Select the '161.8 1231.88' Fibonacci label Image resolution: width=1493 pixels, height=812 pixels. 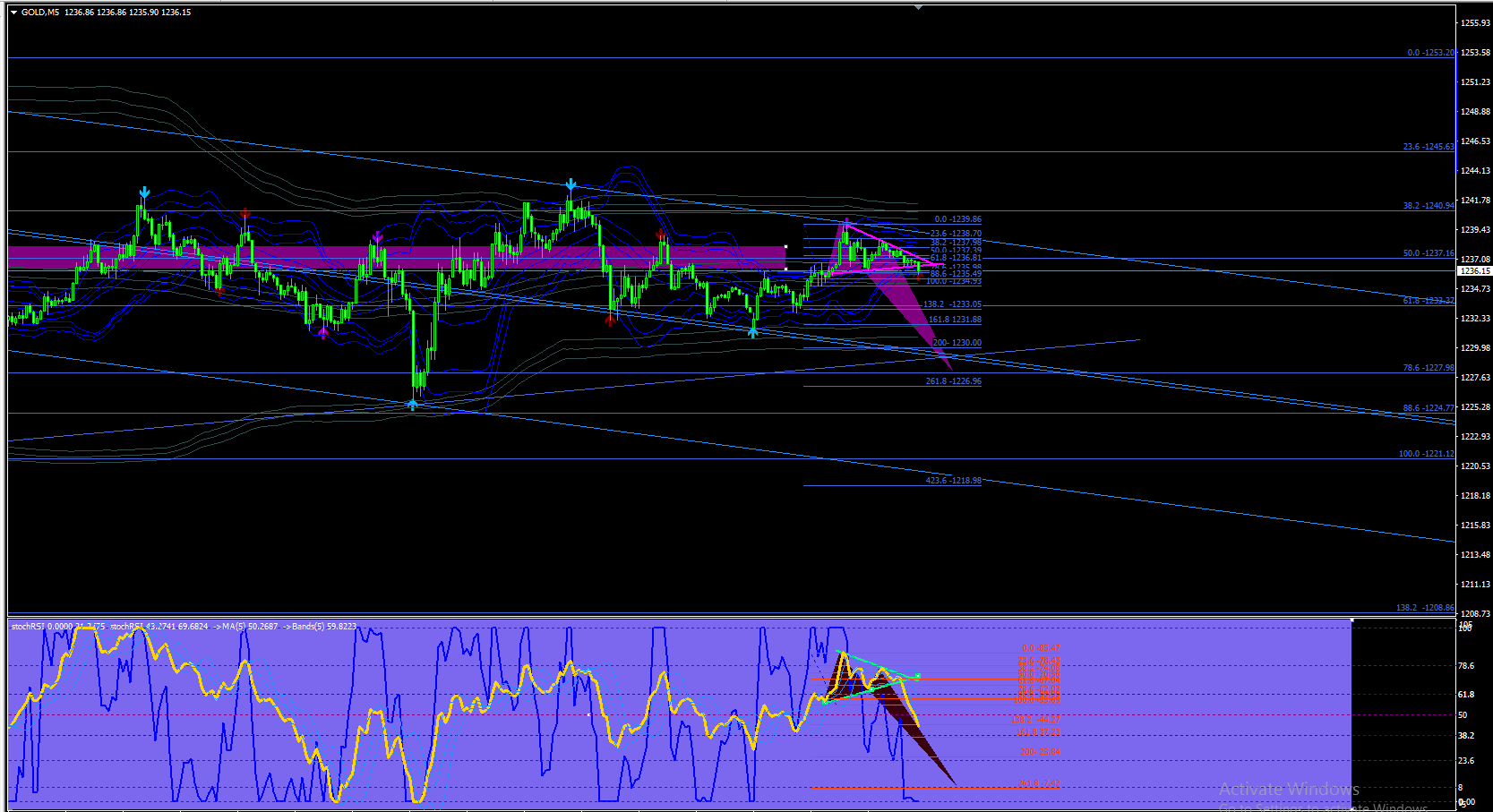coord(955,320)
